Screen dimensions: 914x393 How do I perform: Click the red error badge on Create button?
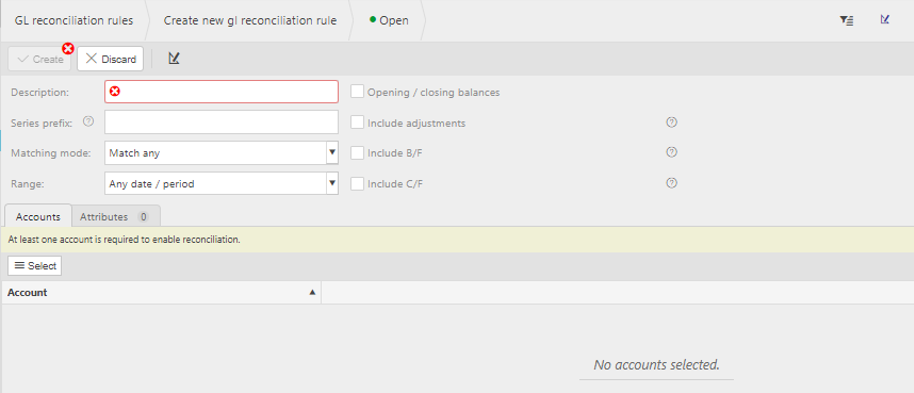pos(69,48)
